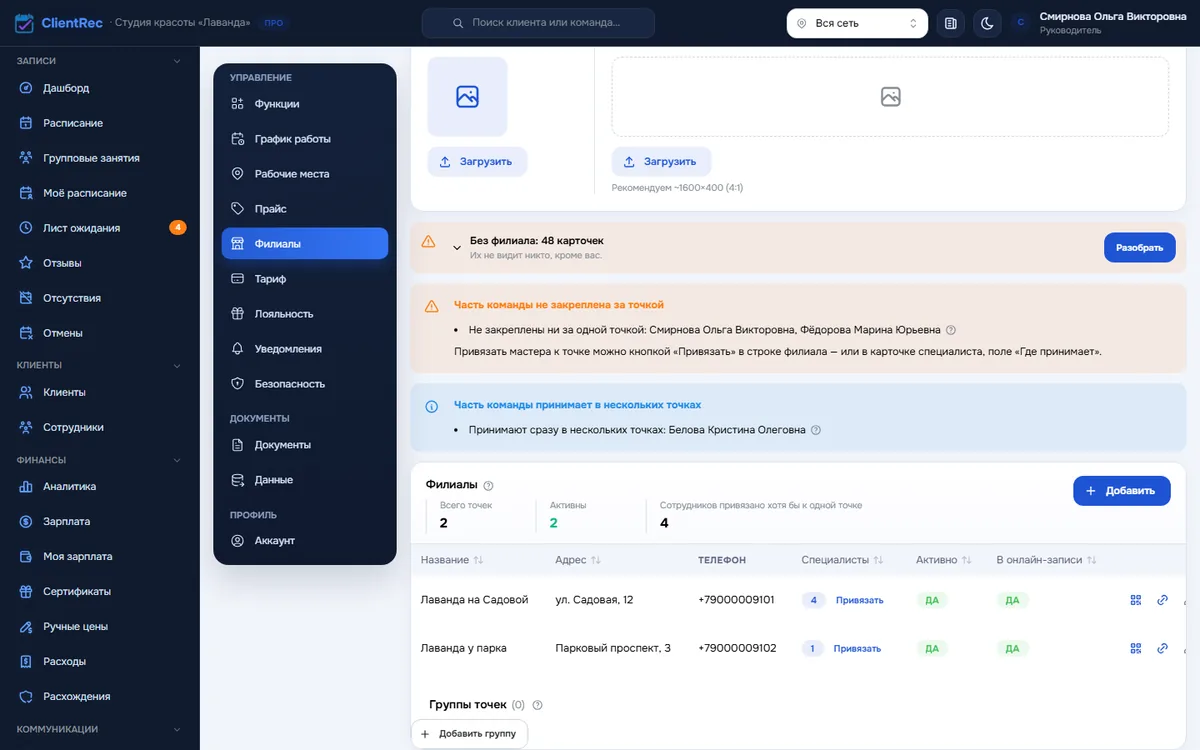The height and width of the screenshot is (750, 1200).
Task: Focus the client or command search field
Action: (x=538, y=23)
